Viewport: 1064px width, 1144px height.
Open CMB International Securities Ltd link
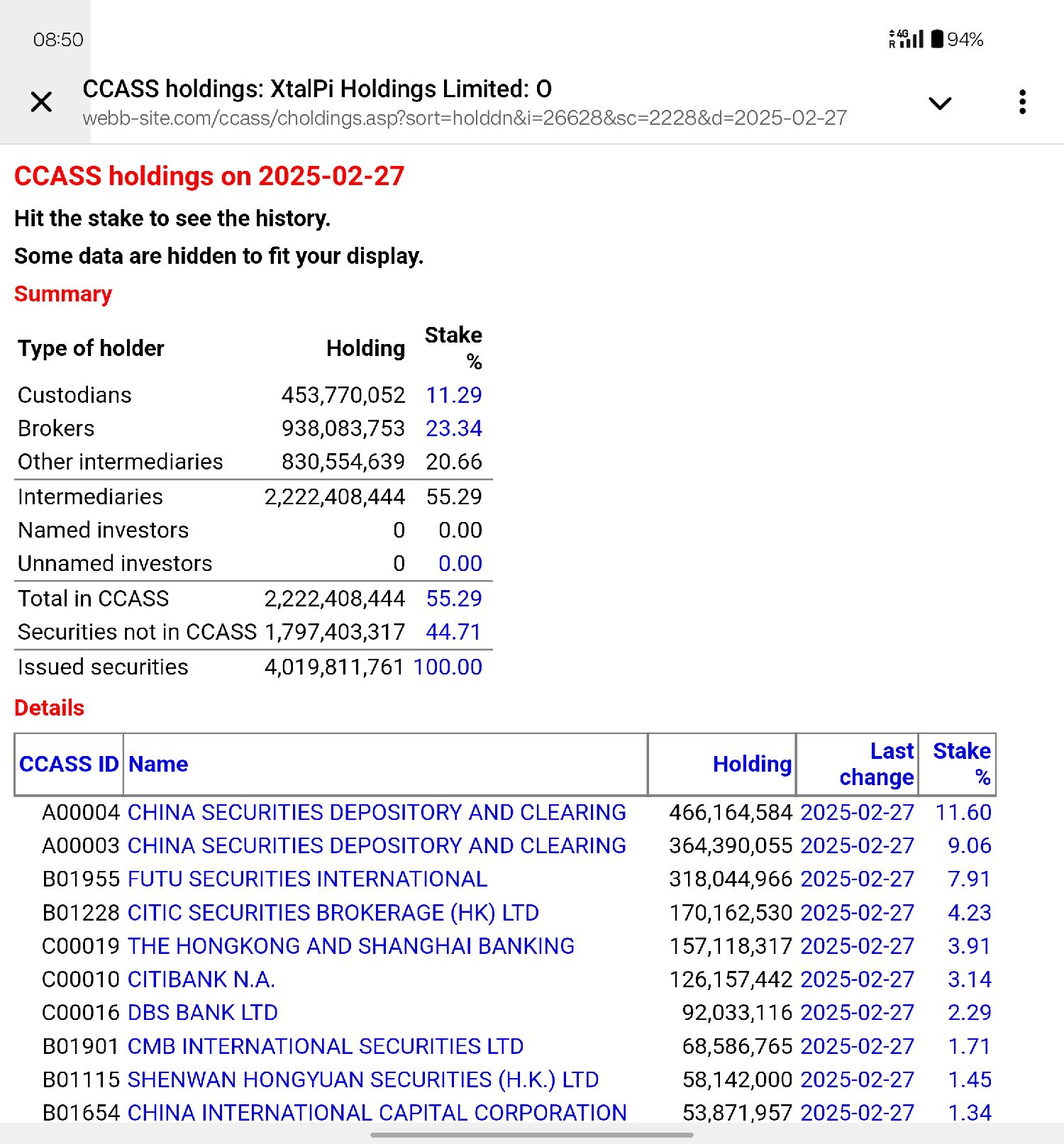[326, 1046]
